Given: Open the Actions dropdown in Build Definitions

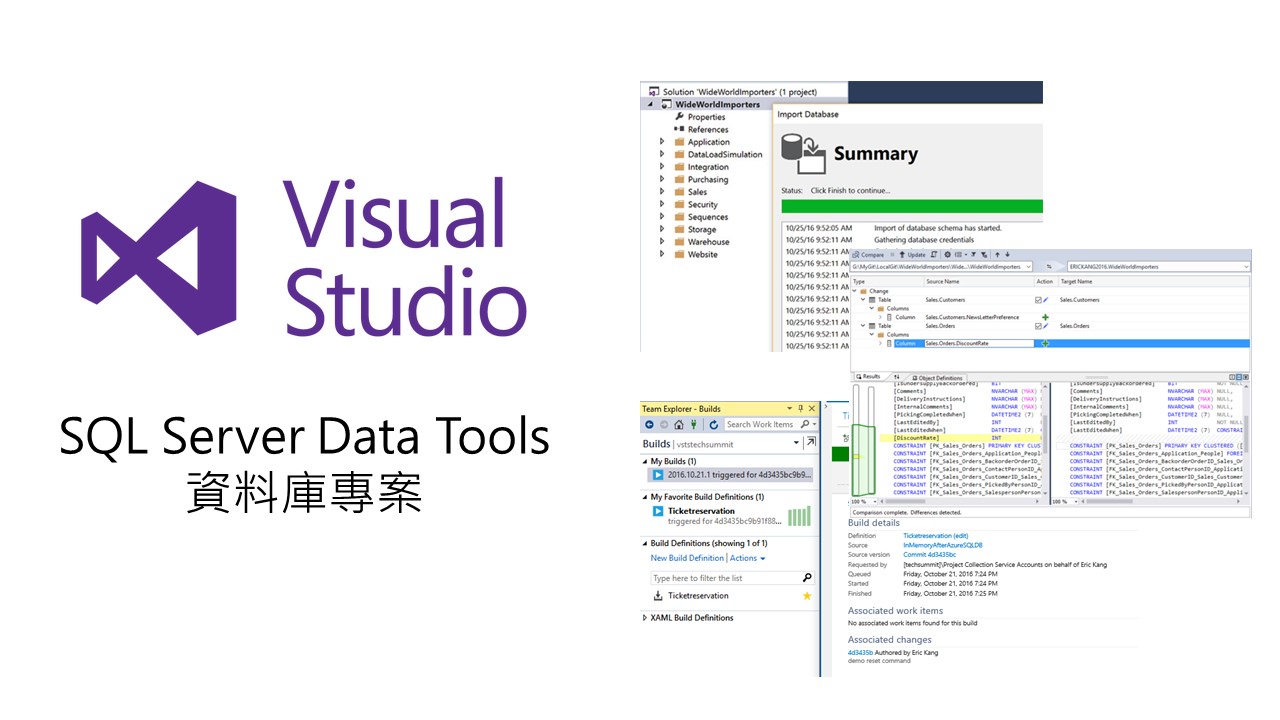Looking at the screenshot, I should point(747,558).
